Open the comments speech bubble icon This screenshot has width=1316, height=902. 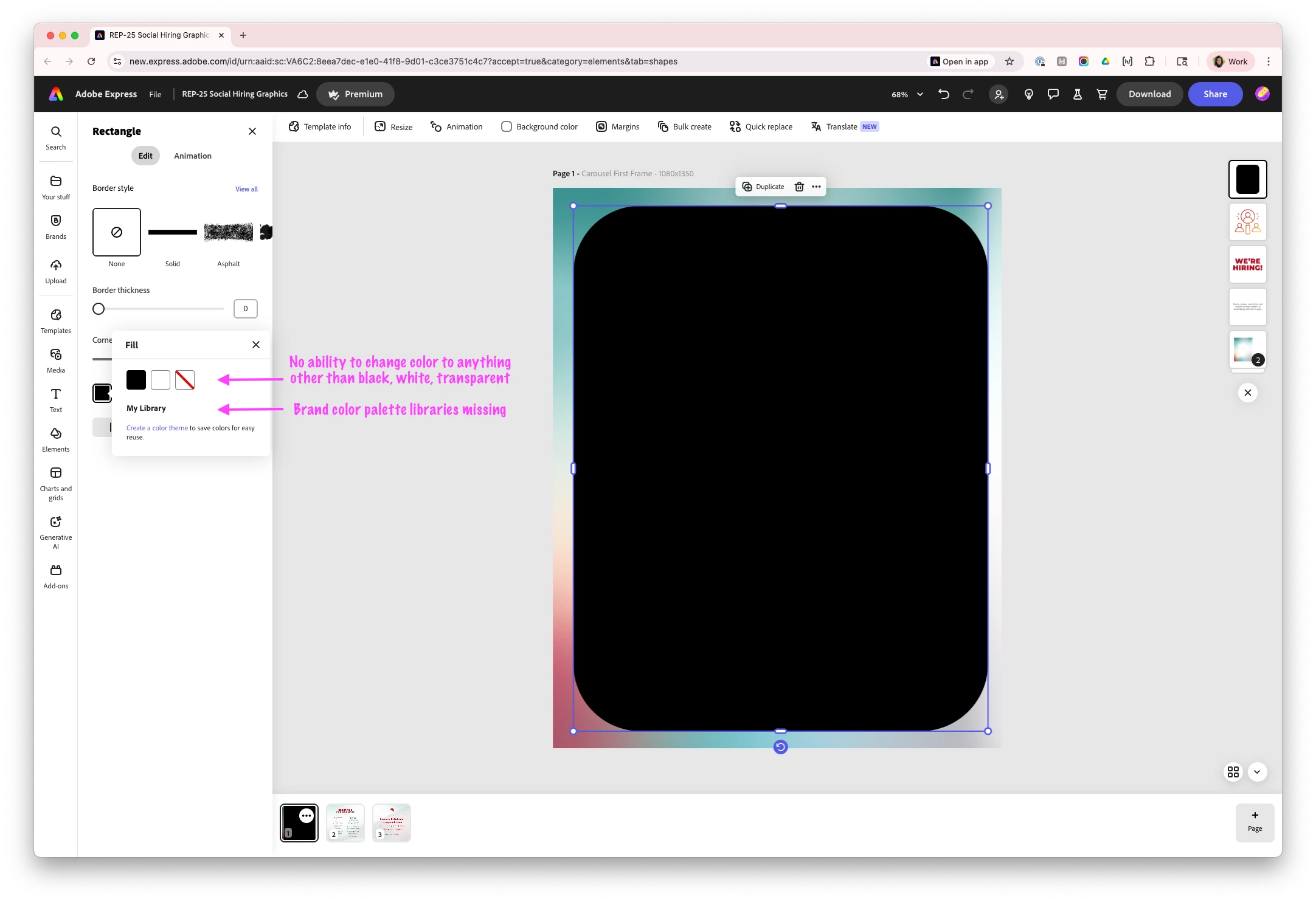pyautogui.click(x=1053, y=94)
